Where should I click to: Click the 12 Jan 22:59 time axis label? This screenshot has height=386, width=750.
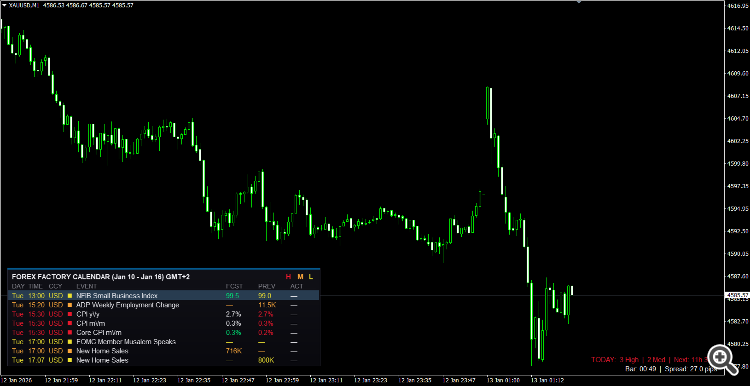point(282,380)
